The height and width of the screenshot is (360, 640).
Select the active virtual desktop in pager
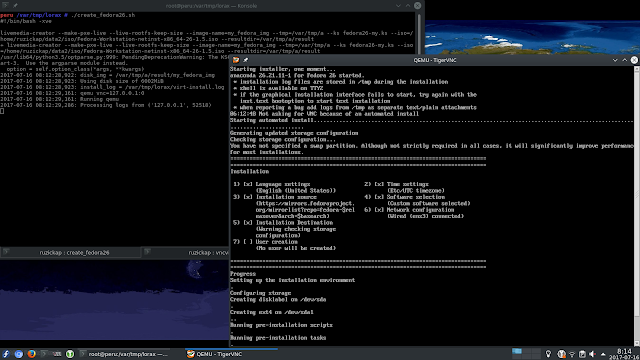[x=517, y=351]
